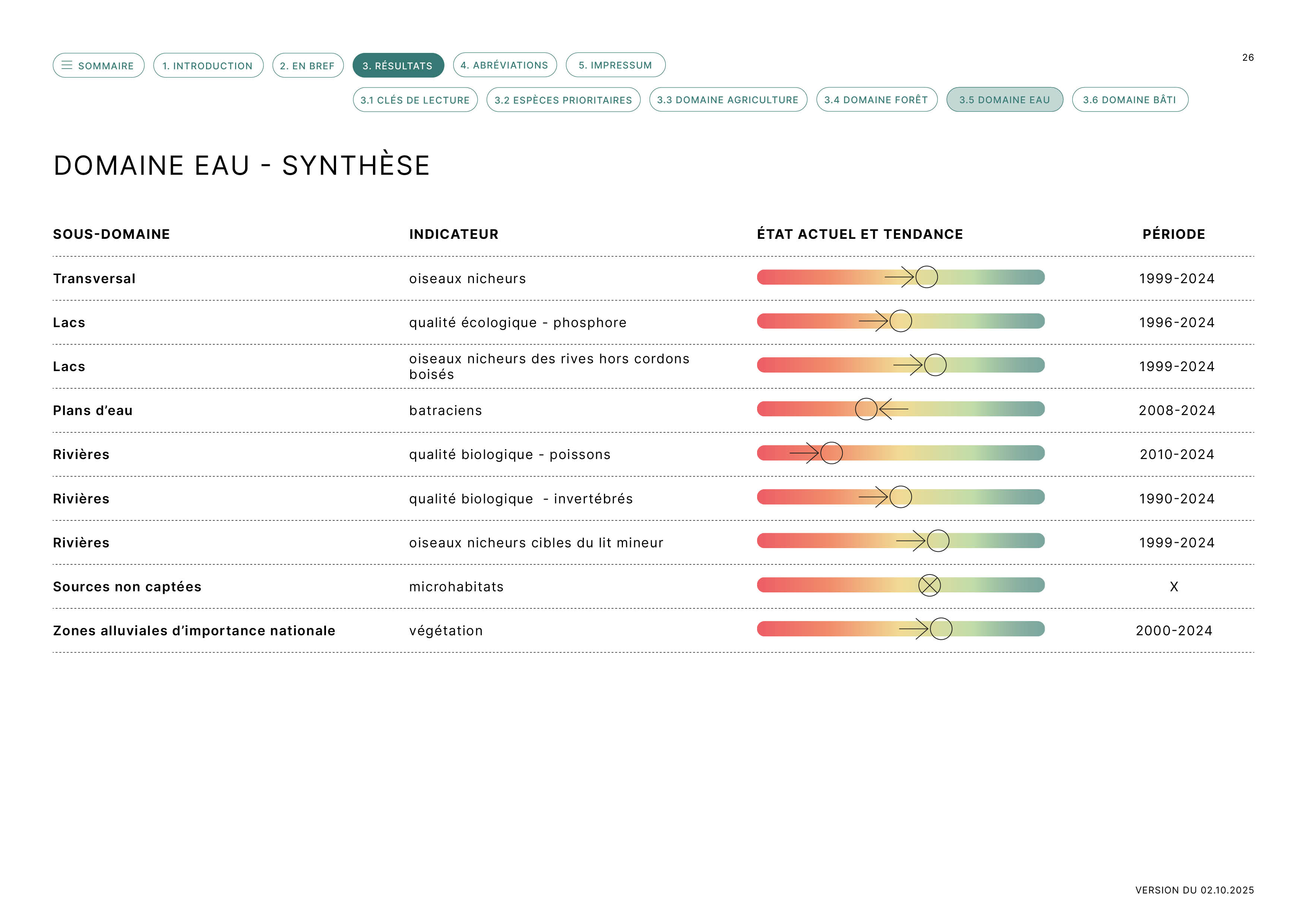Click the arrow on végétation gauge

tap(914, 629)
